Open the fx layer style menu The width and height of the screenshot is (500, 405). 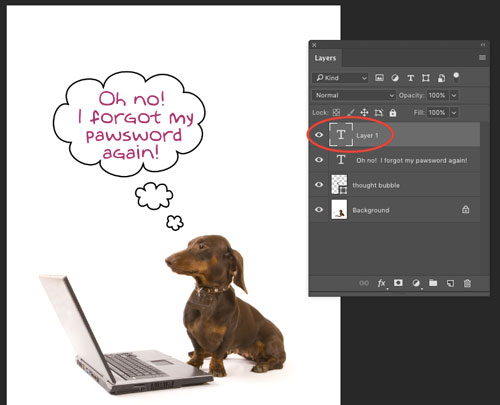[x=382, y=283]
